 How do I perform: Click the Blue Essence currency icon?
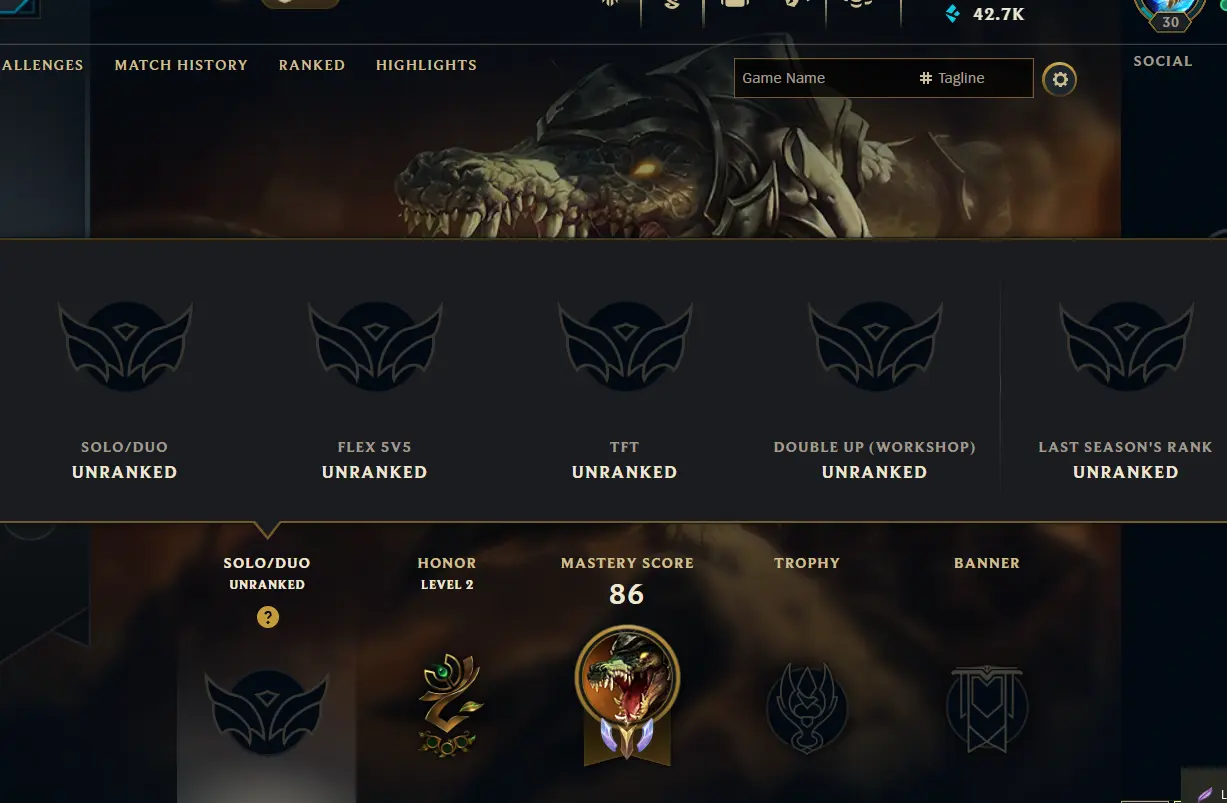952,14
